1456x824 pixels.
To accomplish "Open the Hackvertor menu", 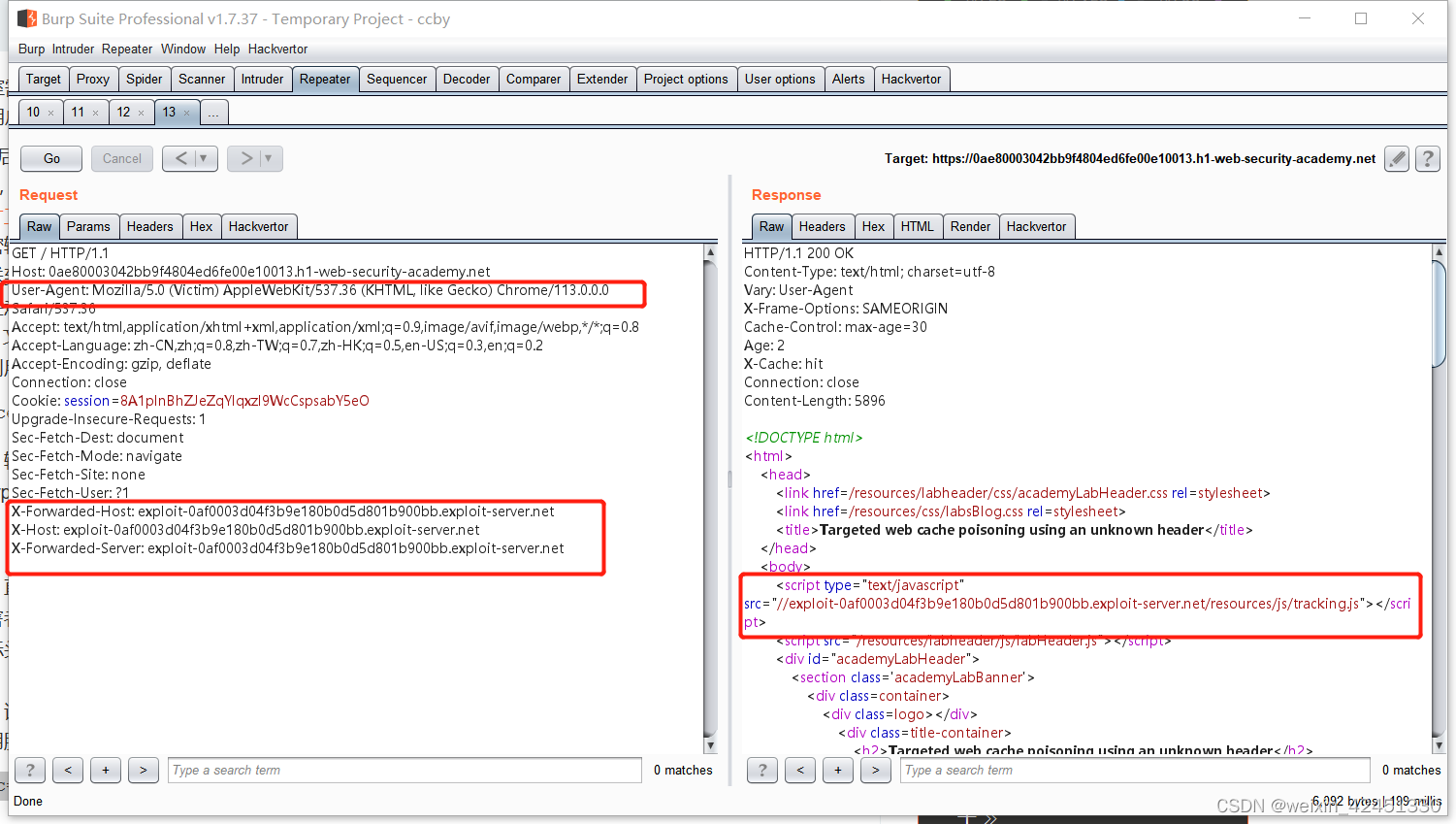I will 277,49.
